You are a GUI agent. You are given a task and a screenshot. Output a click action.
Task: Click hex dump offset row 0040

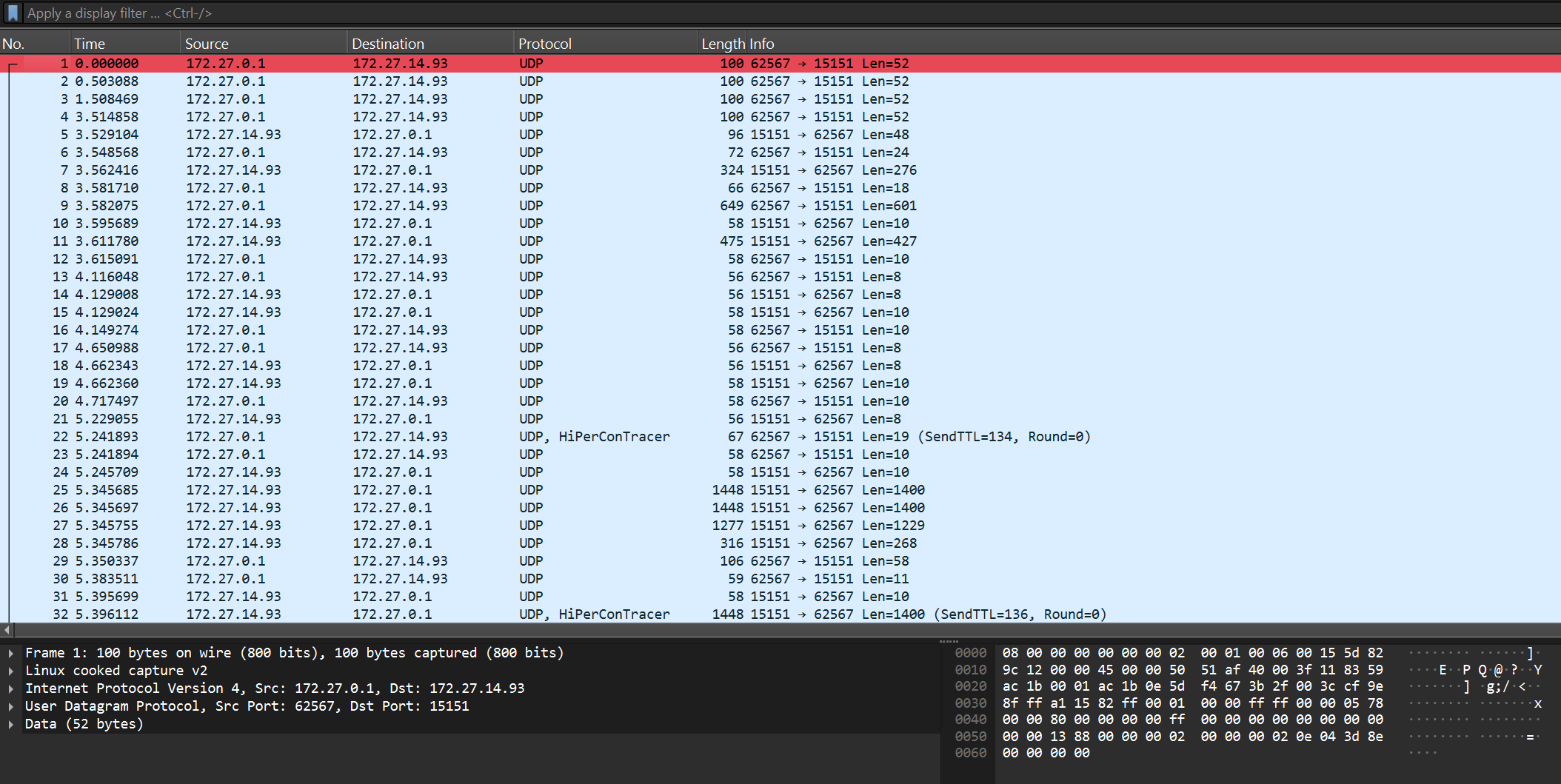(x=970, y=720)
